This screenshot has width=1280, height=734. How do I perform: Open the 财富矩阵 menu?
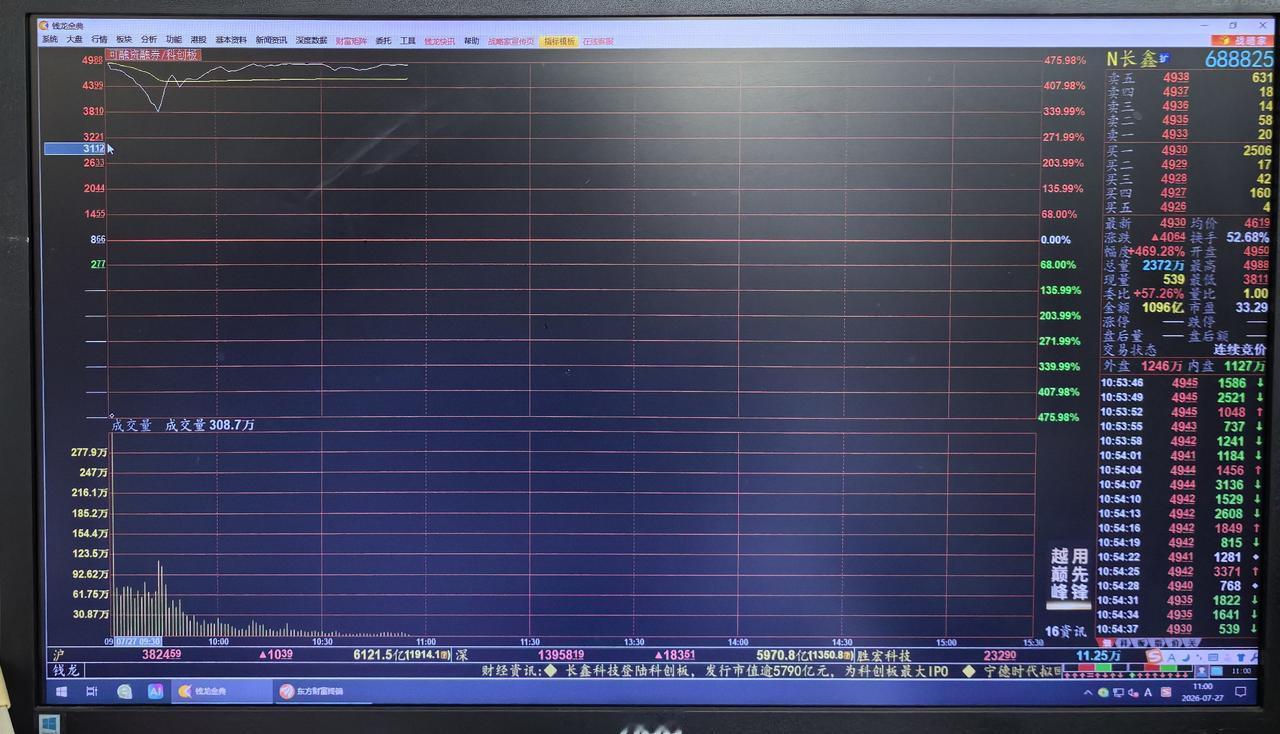click(x=351, y=42)
